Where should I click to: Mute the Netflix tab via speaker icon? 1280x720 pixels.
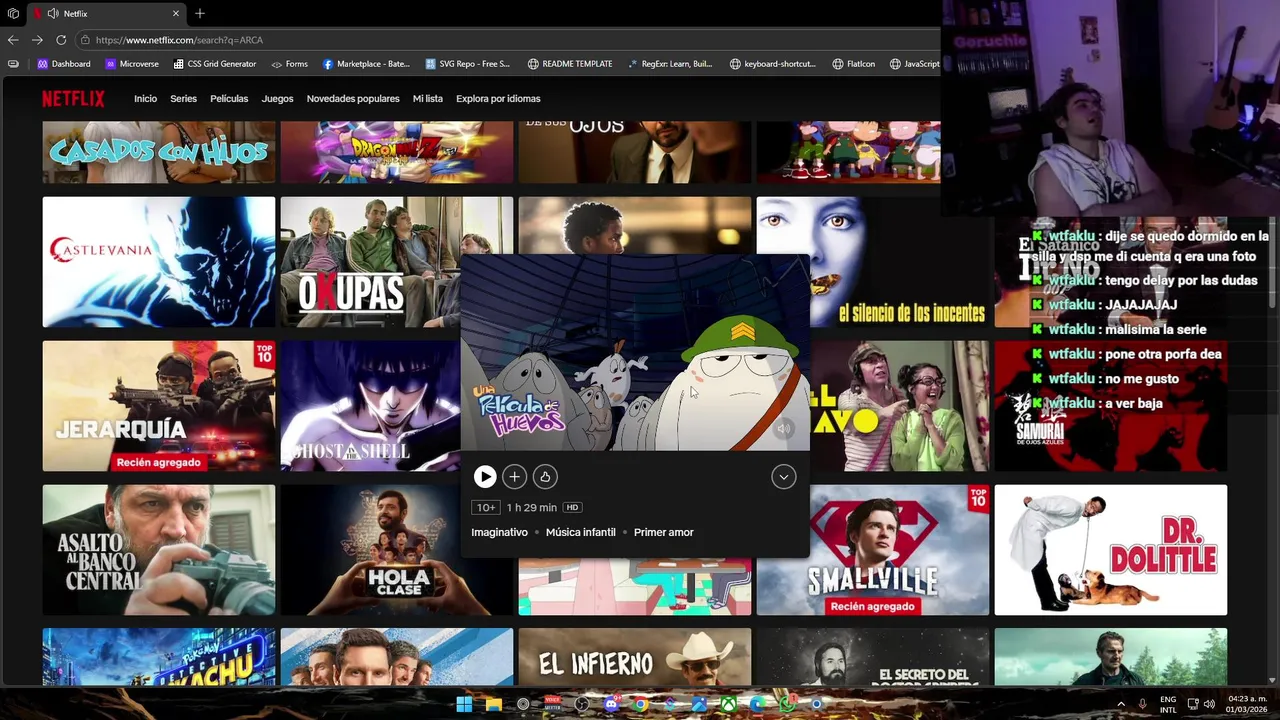(x=52, y=14)
